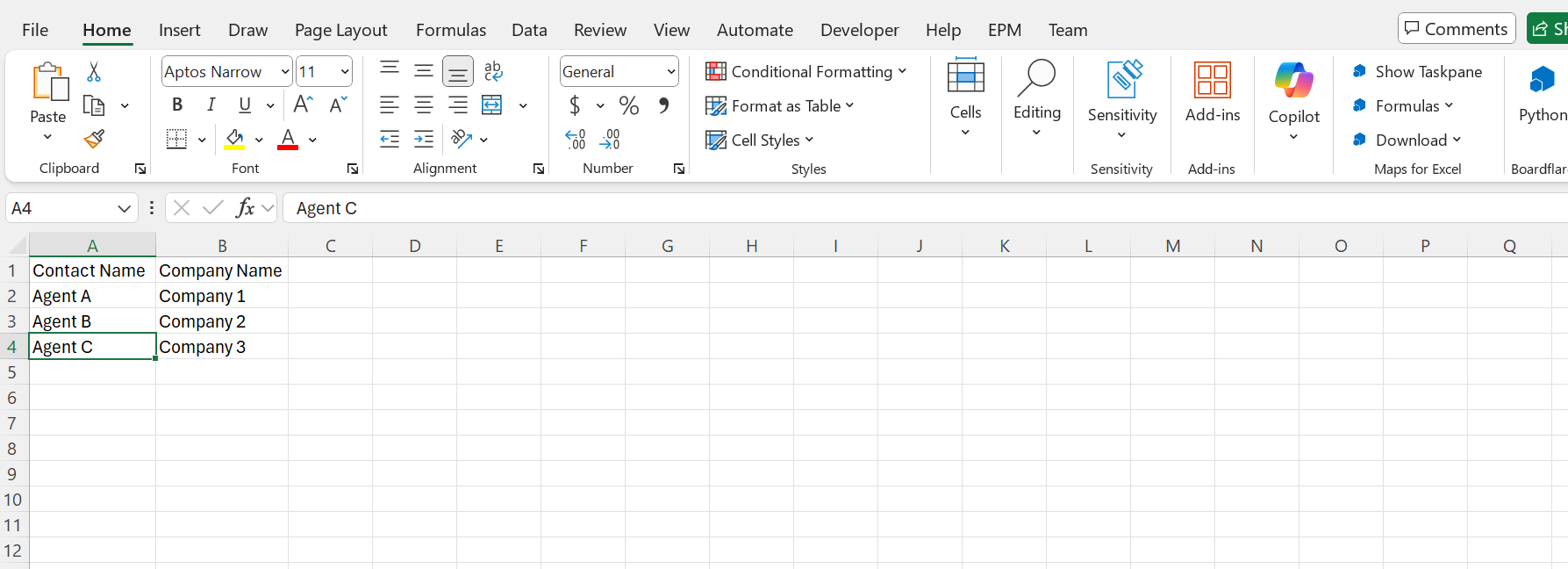
Task: Click the Middle Align icon
Action: pos(424,70)
